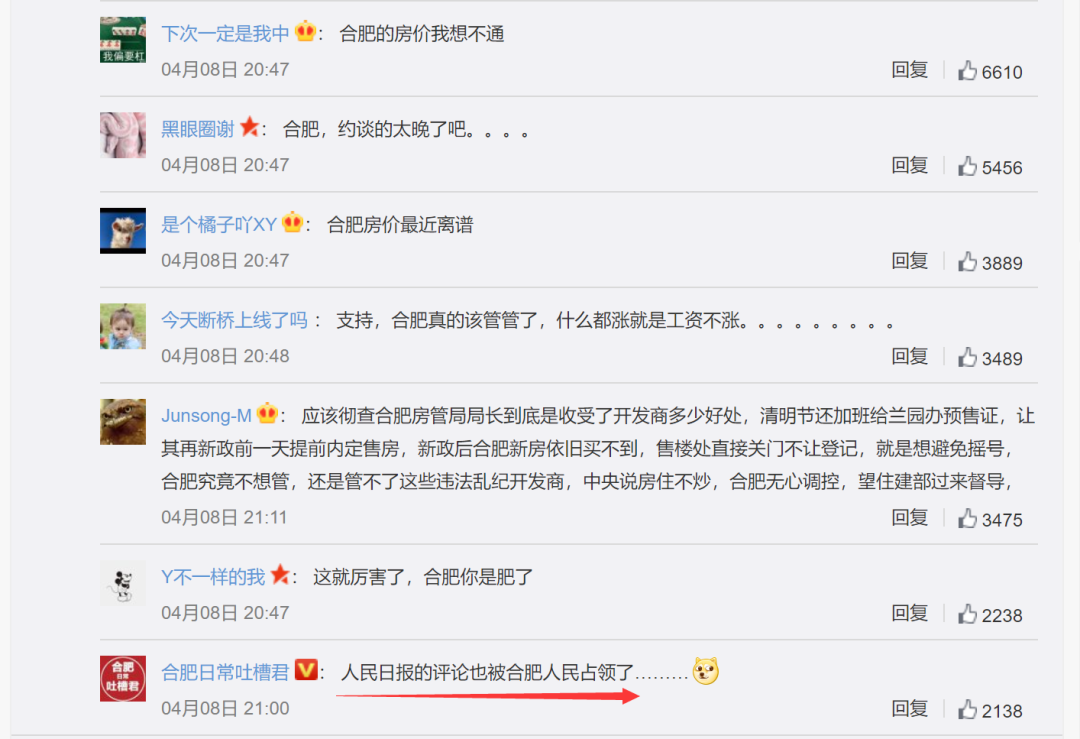This screenshot has width=1080, height=739.
Task: Open 下次一定是我中 user profile link
Action: click(x=225, y=33)
